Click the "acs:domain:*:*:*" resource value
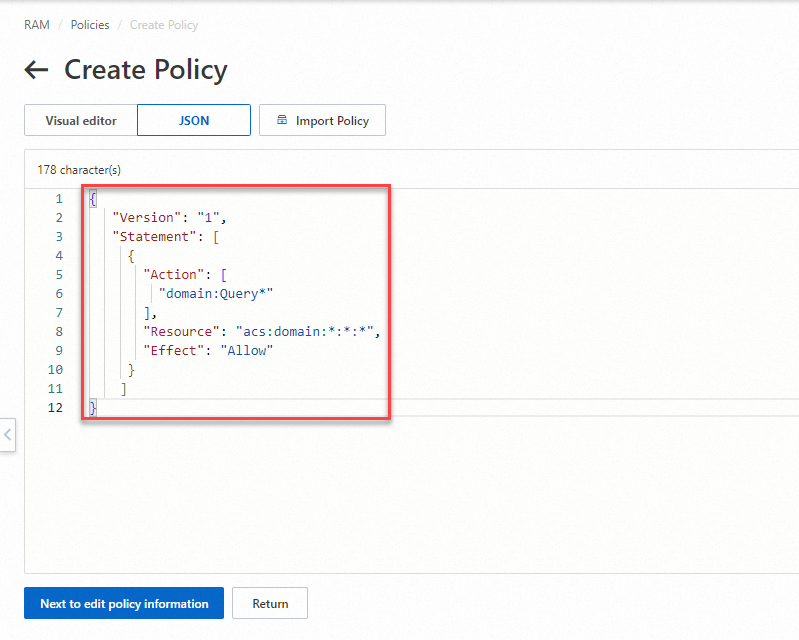This screenshot has height=640, width=799. pyautogui.click(x=306, y=331)
